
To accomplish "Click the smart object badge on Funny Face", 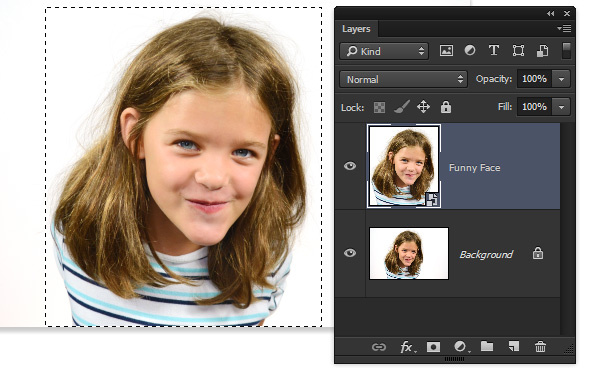I will 432,199.
